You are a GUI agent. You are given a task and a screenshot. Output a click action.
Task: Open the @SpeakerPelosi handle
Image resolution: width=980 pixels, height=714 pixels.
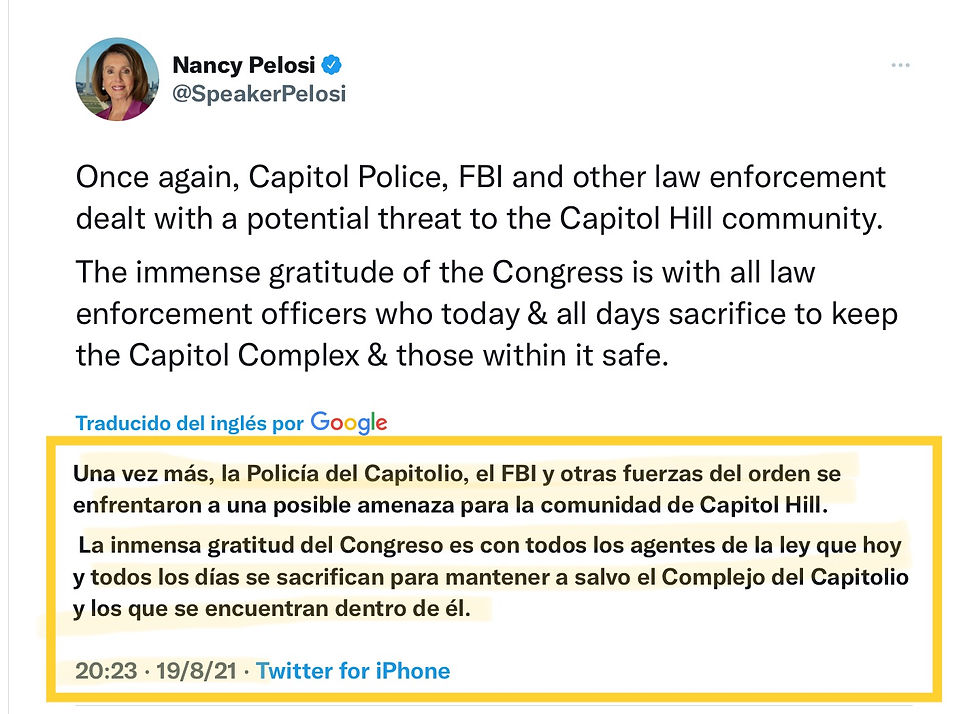[259, 94]
